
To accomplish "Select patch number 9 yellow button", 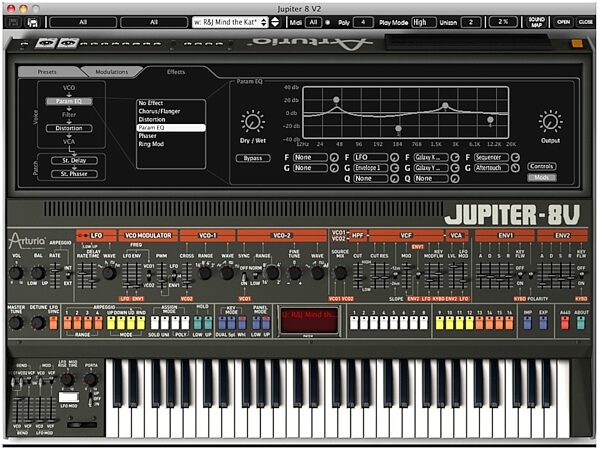I will coord(440,323).
